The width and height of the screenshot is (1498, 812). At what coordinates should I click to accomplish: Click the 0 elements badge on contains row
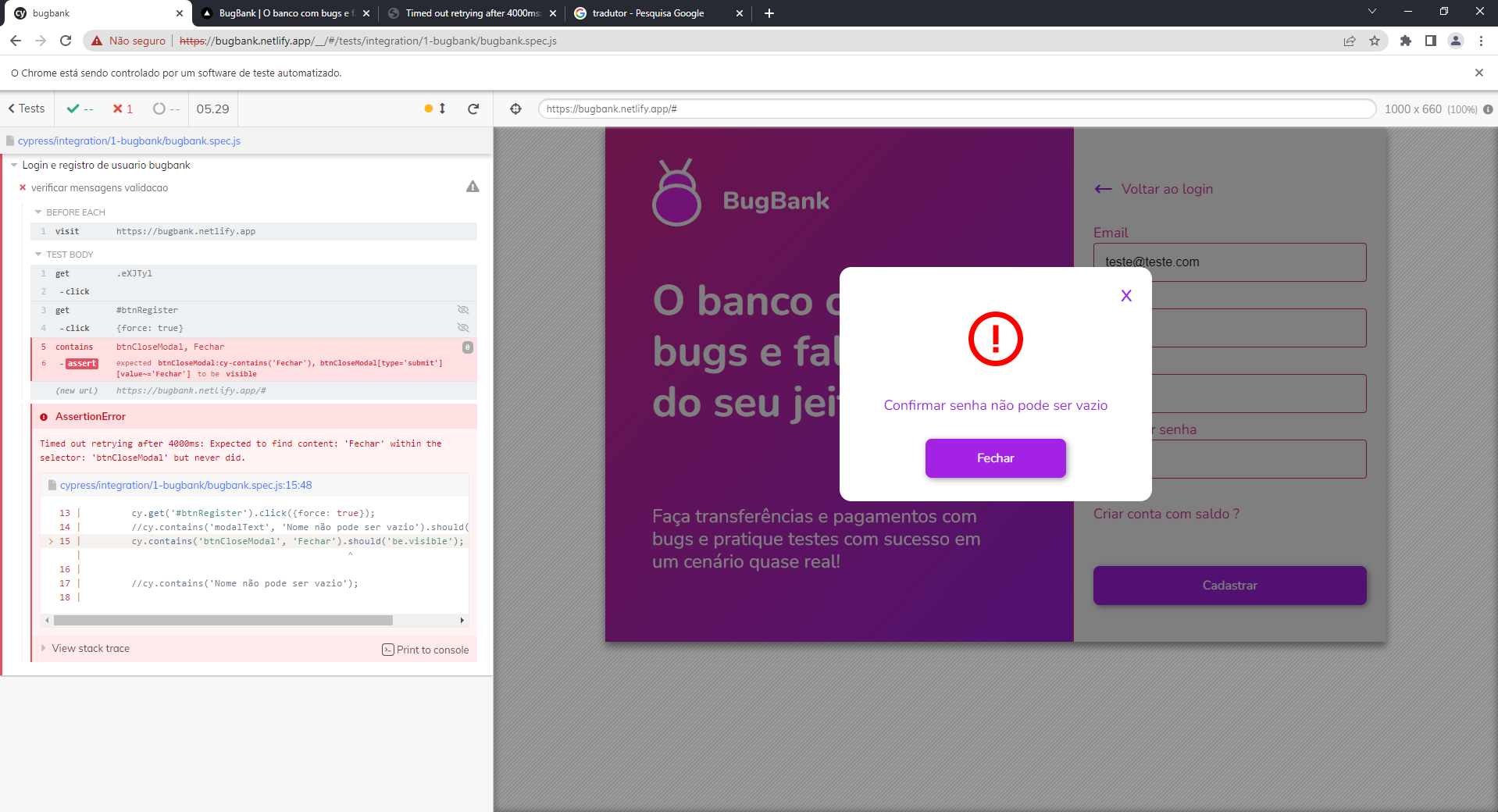point(467,347)
